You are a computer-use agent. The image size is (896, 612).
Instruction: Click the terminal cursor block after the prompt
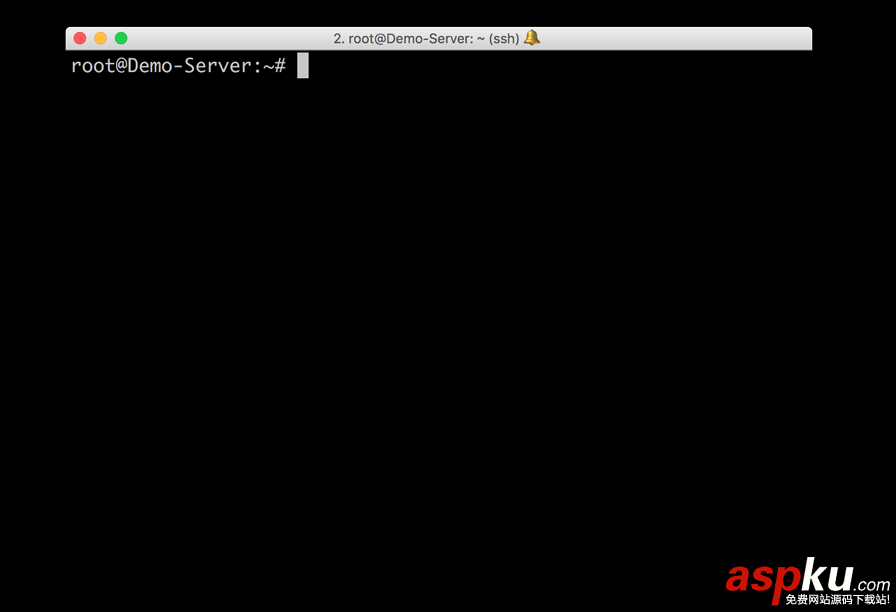(303, 66)
